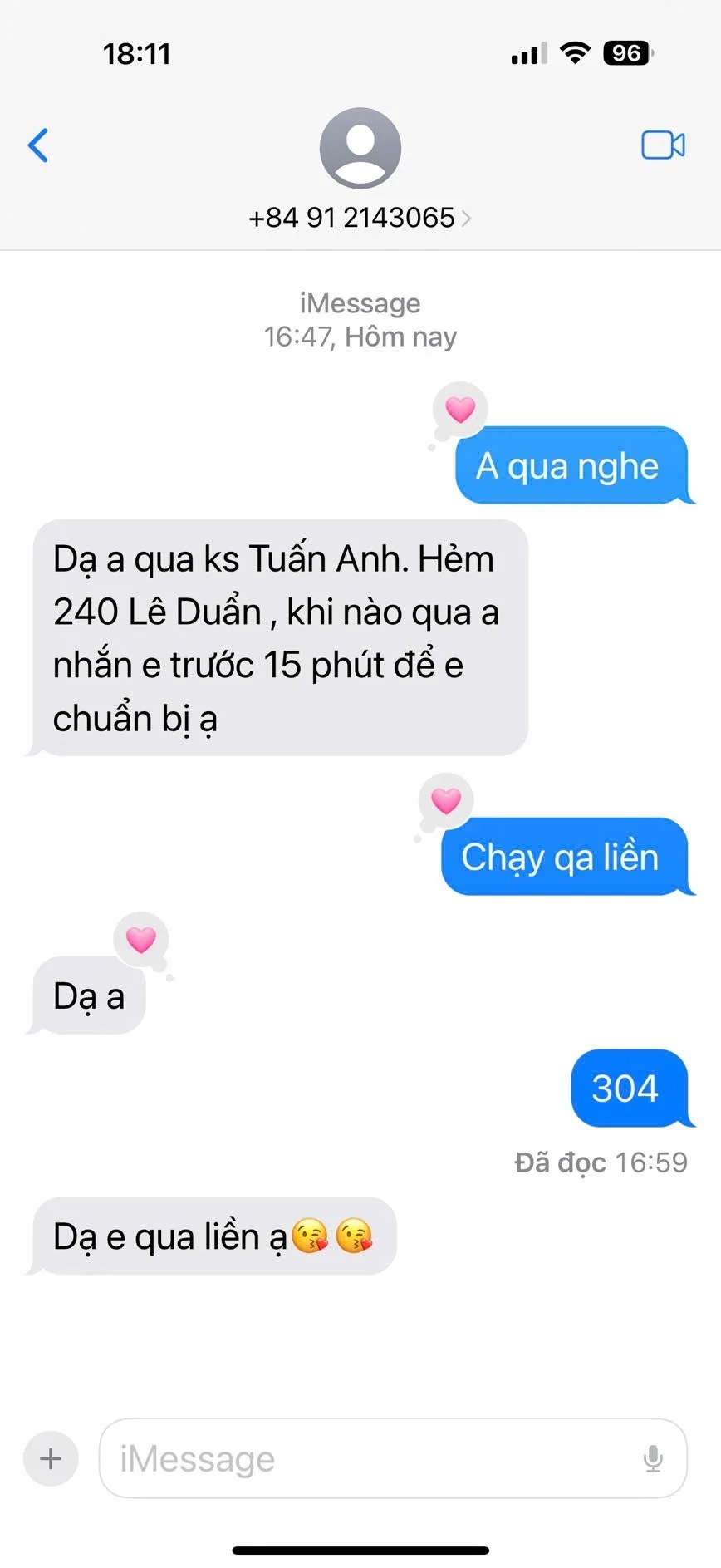Screen dimensions: 721x1568
Task: Select the "A qua nghe" message bubble
Action: [x=571, y=465]
